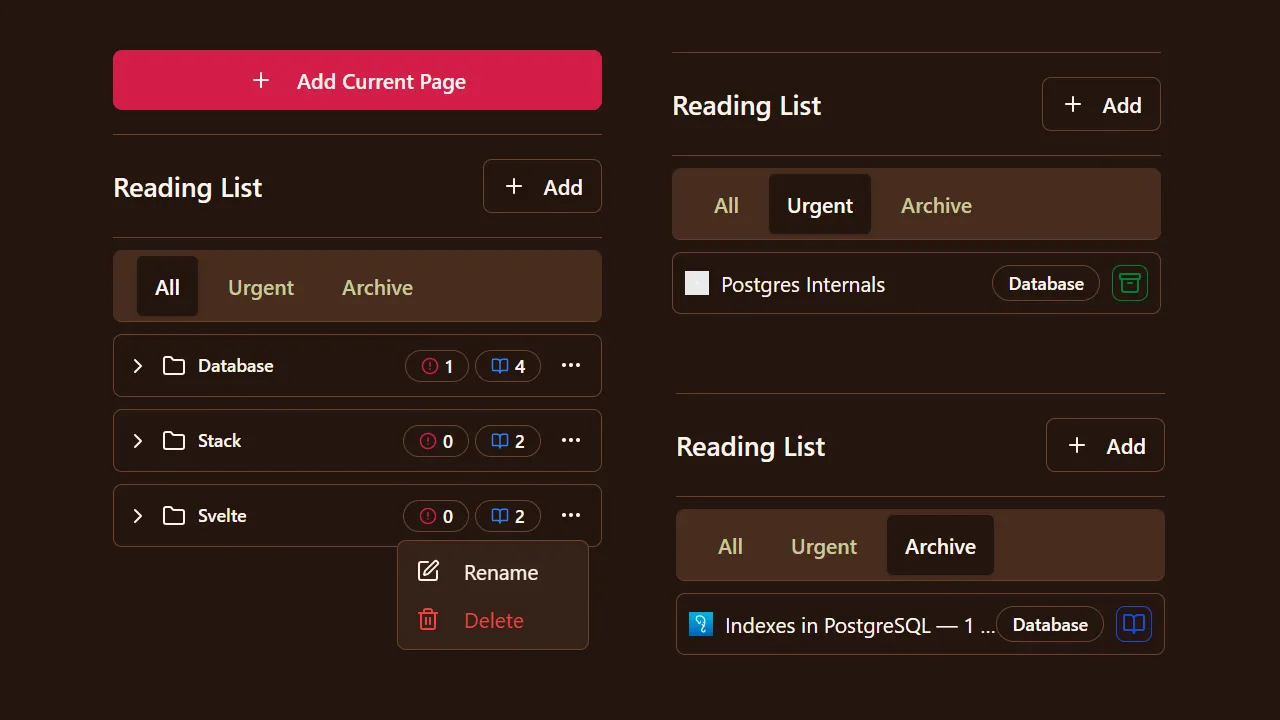Select active Urgent tab above Postgres Internals
1280x720 pixels.
click(x=820, y=205)
